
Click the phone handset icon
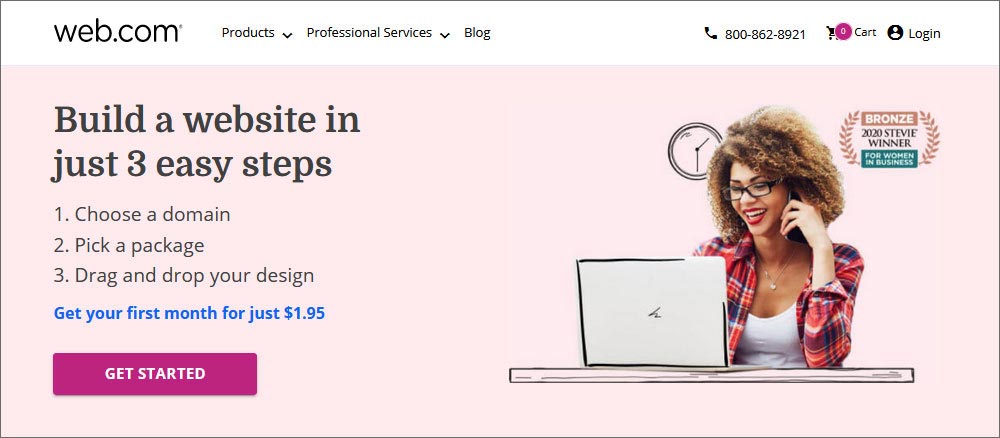710,33
